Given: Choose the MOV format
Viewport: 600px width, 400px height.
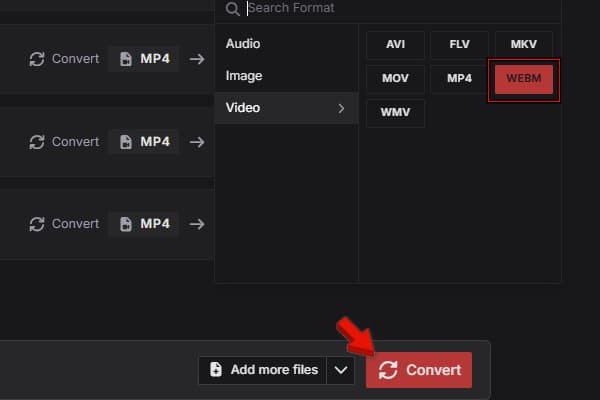Looking at the screenshot, I should point(395,78).
